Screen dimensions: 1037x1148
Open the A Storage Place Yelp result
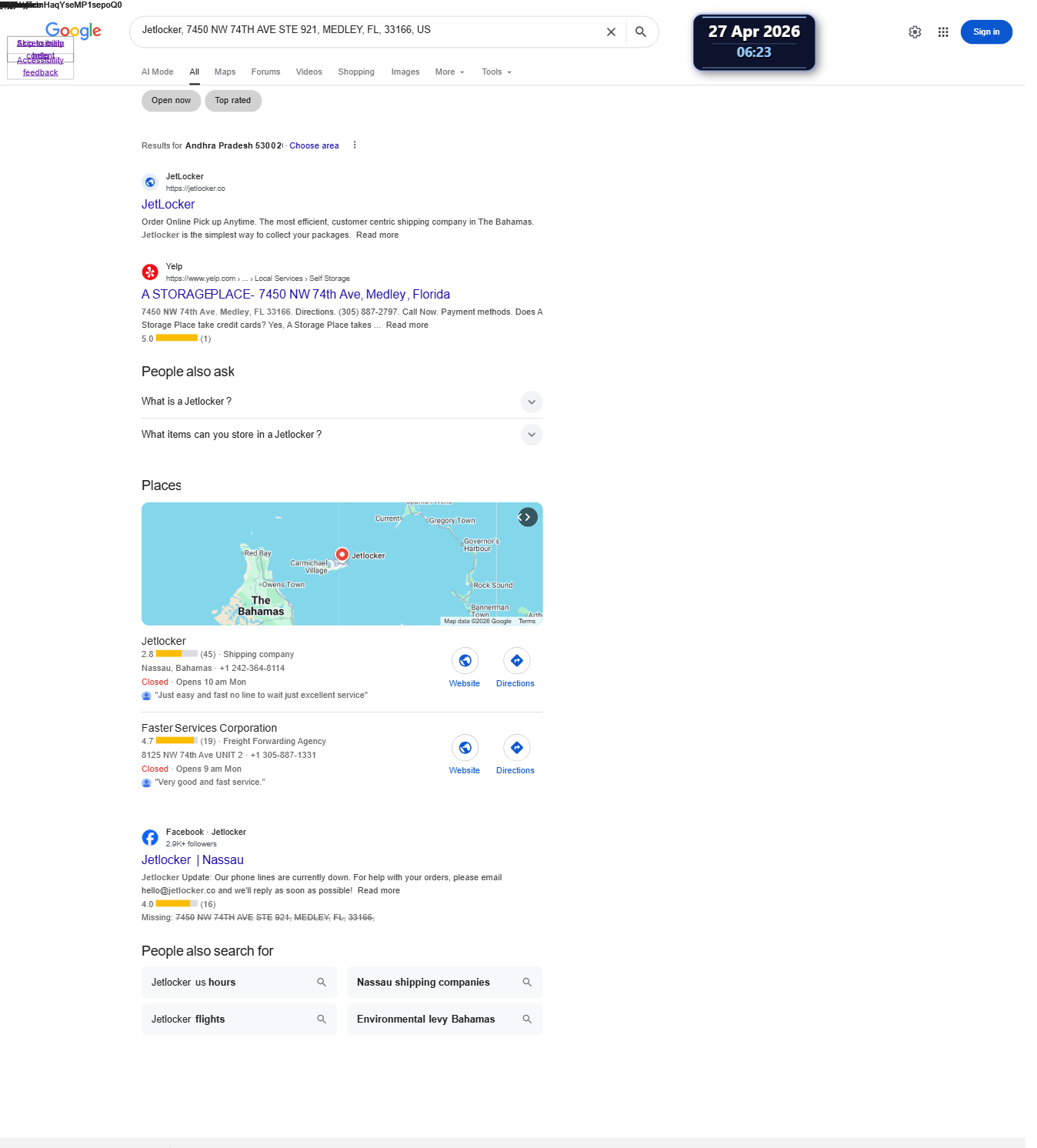[296, 295]
